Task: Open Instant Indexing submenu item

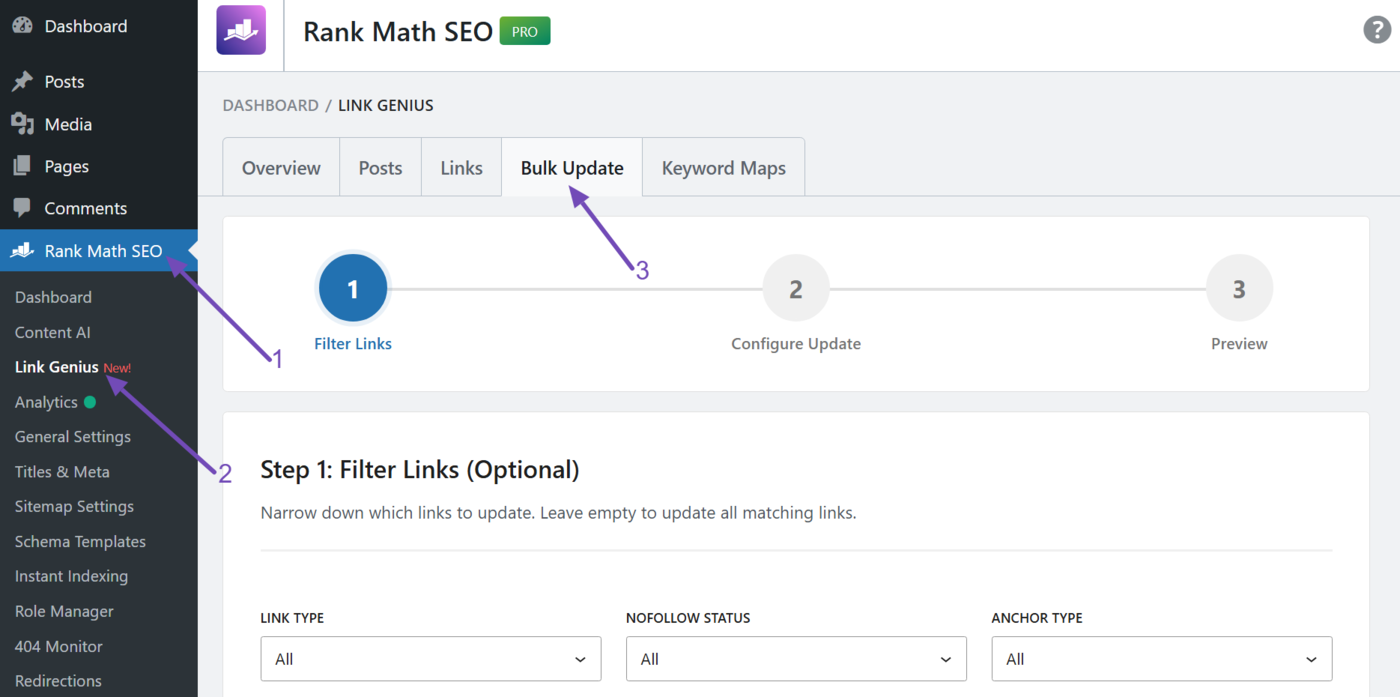Action: coord(71,576)
